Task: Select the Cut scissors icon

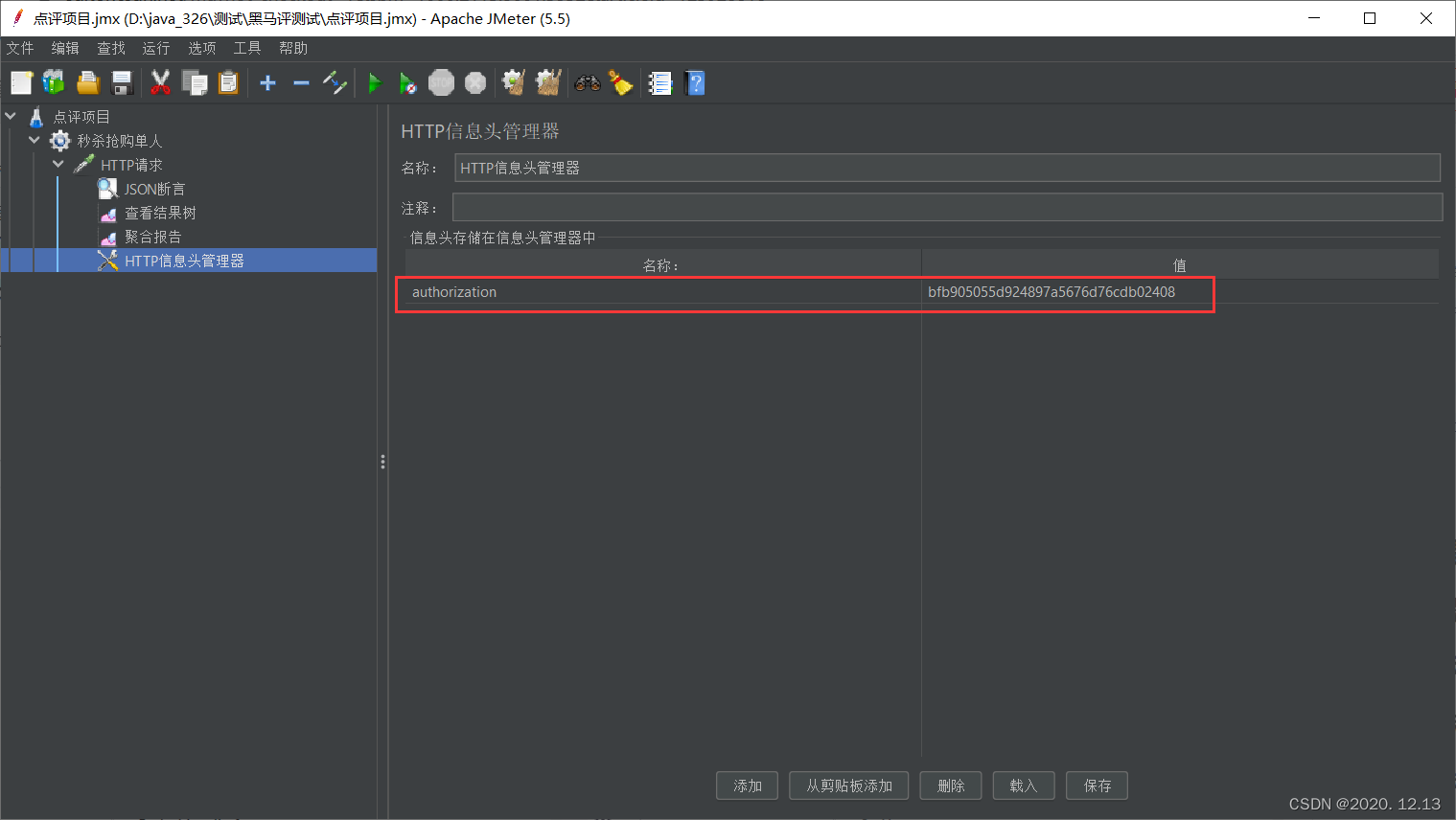Action: (160, 82)
